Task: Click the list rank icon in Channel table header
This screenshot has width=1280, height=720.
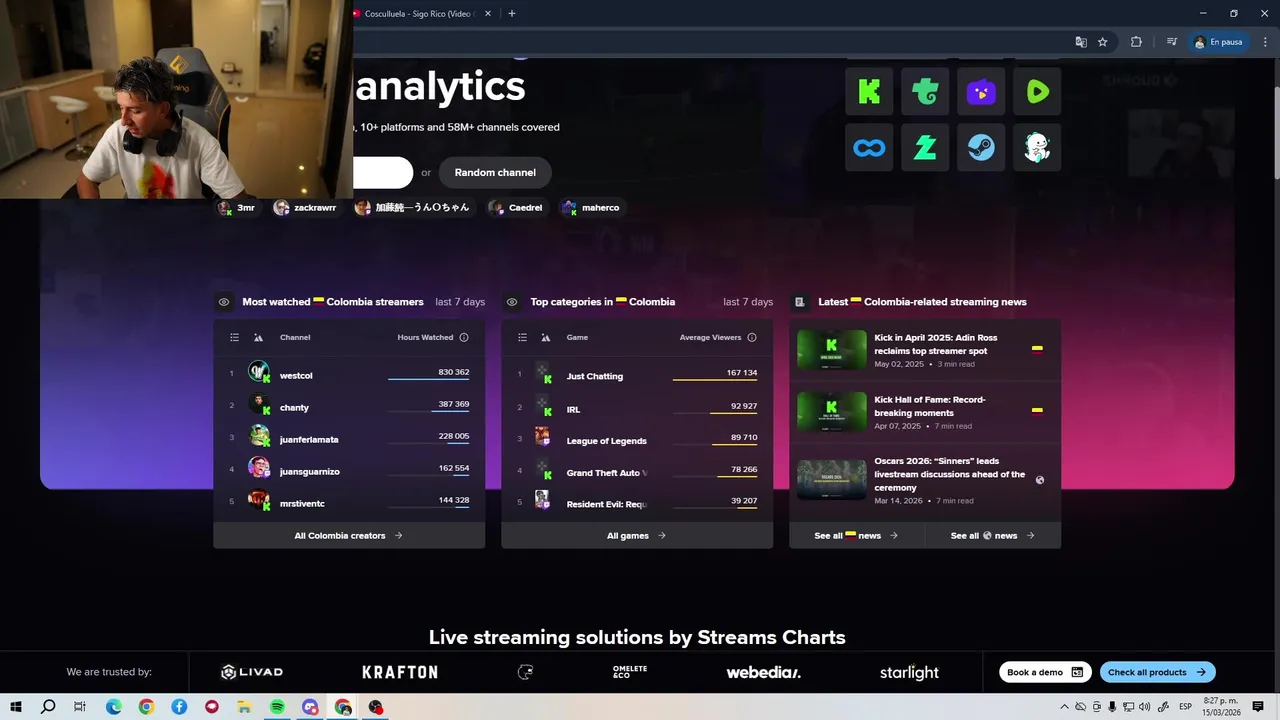Action: coord(234,338)
